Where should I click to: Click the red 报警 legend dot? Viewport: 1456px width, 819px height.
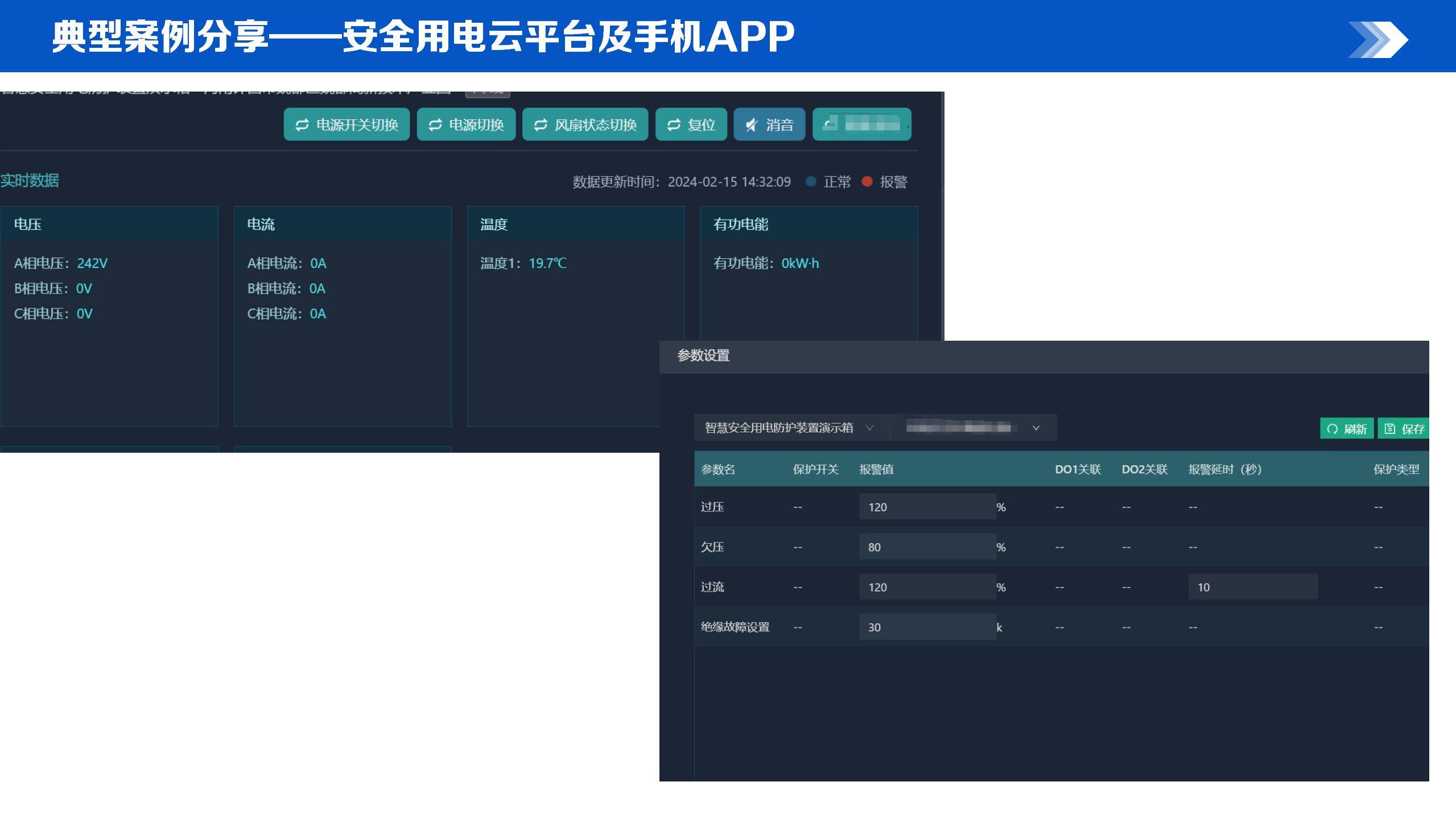coord(867,181)
